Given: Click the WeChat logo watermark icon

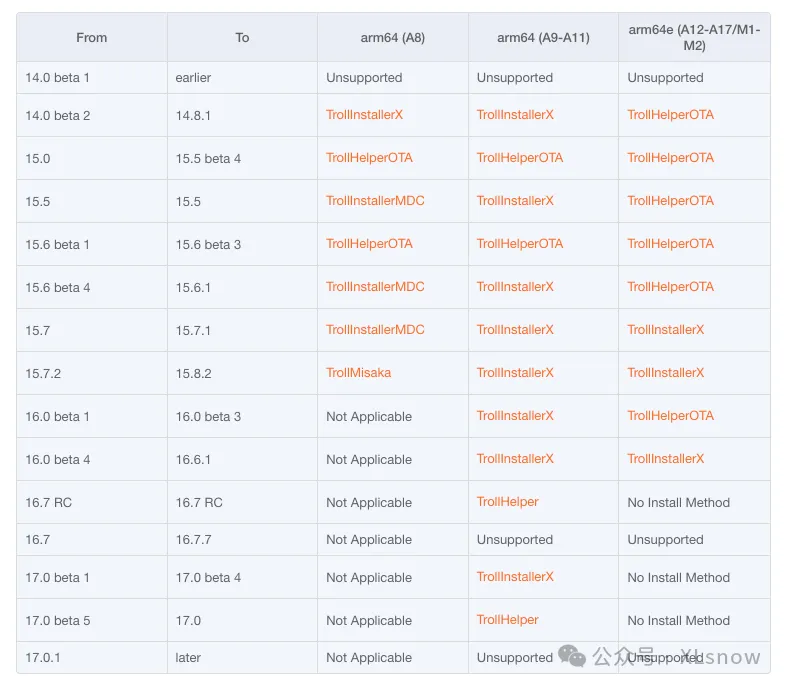Looking at the screenshot, I should (x=573, y=655).
